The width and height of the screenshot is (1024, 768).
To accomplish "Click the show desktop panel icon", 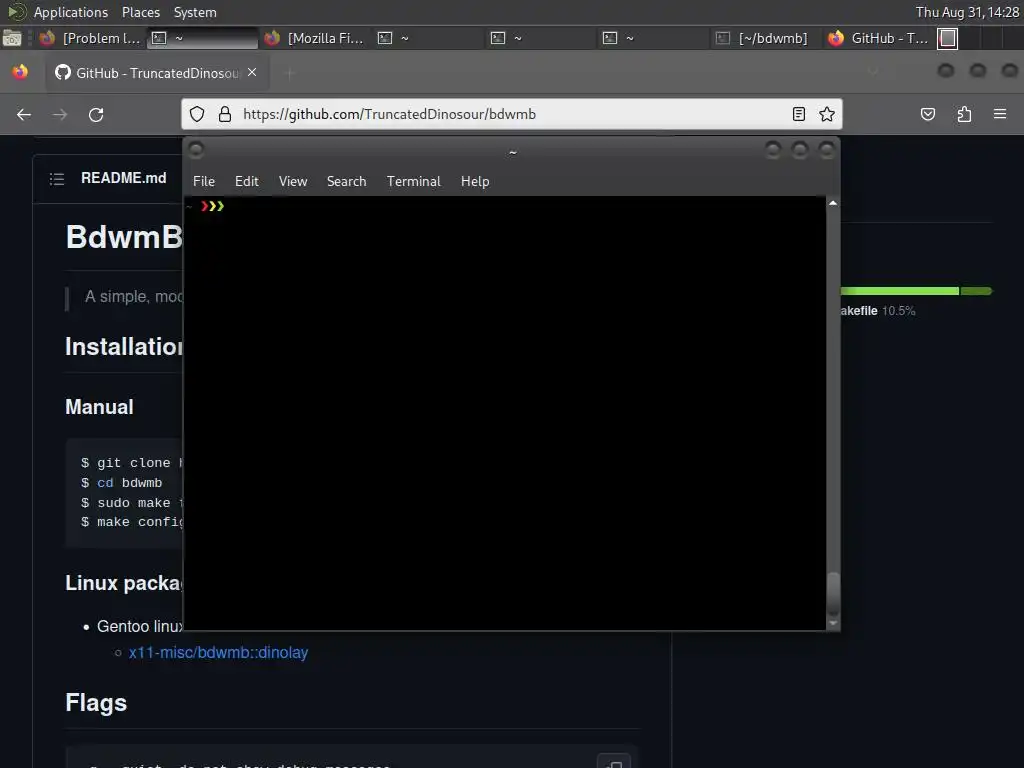I will [x=12, y=39].
